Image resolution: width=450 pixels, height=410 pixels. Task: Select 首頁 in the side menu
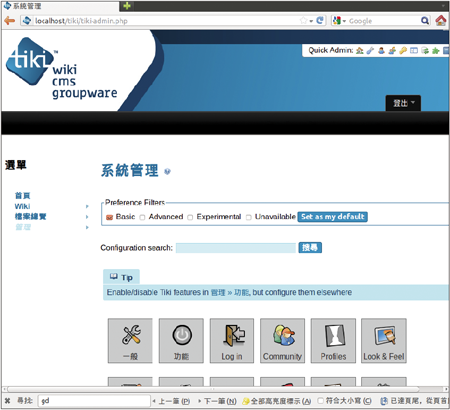coord(23,196)
